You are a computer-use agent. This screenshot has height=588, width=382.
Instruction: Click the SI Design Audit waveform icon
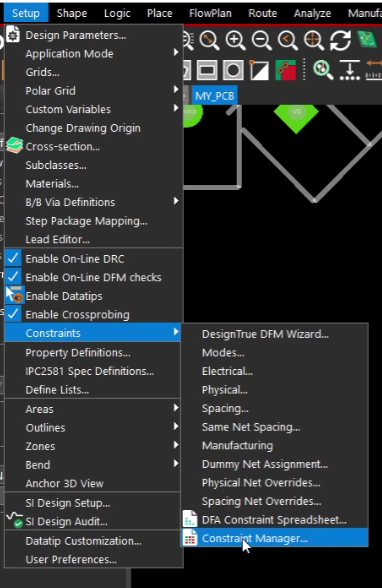click(x=15, y=520)
